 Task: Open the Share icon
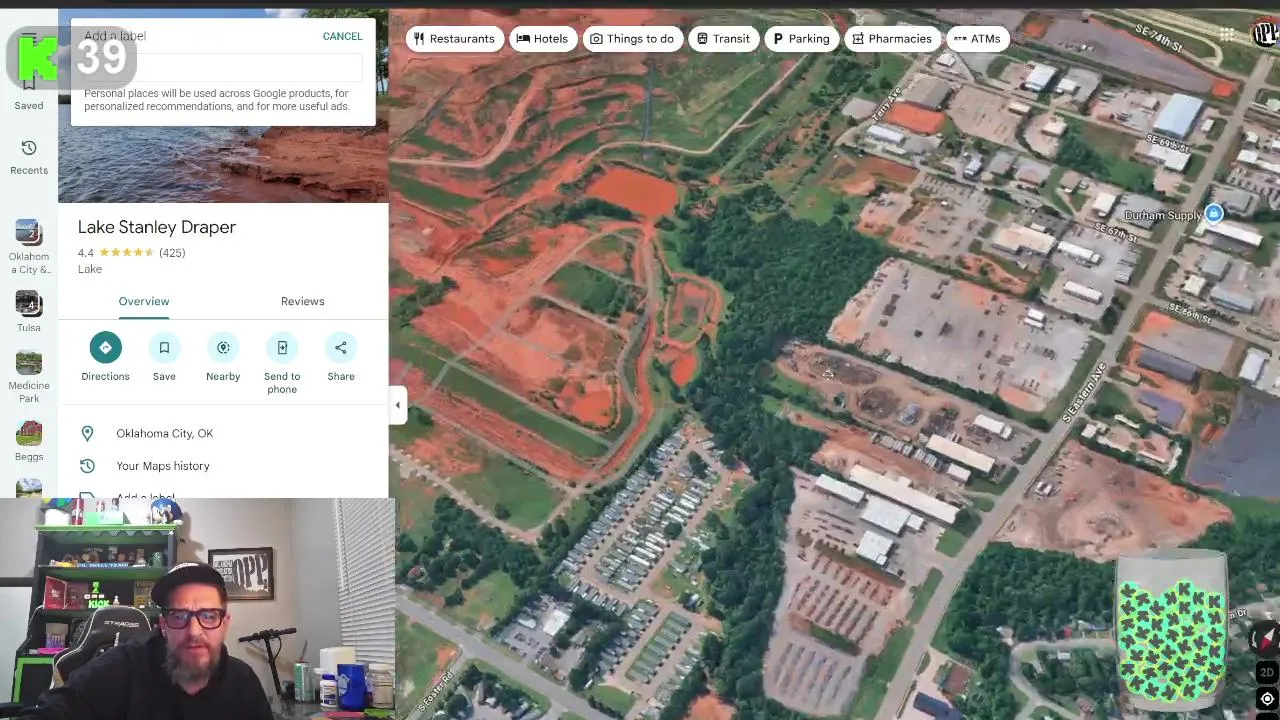[341, 347]
